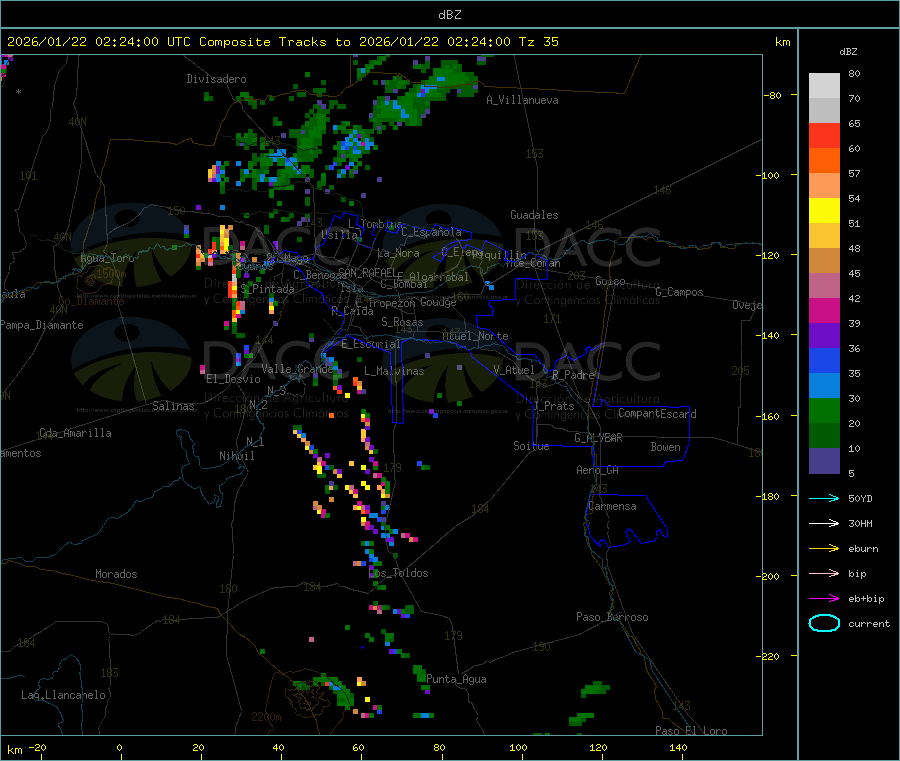The height and width of the screenshot is (761, 900).
Task: Click the Guadales map label
Action: coord(534,215)
